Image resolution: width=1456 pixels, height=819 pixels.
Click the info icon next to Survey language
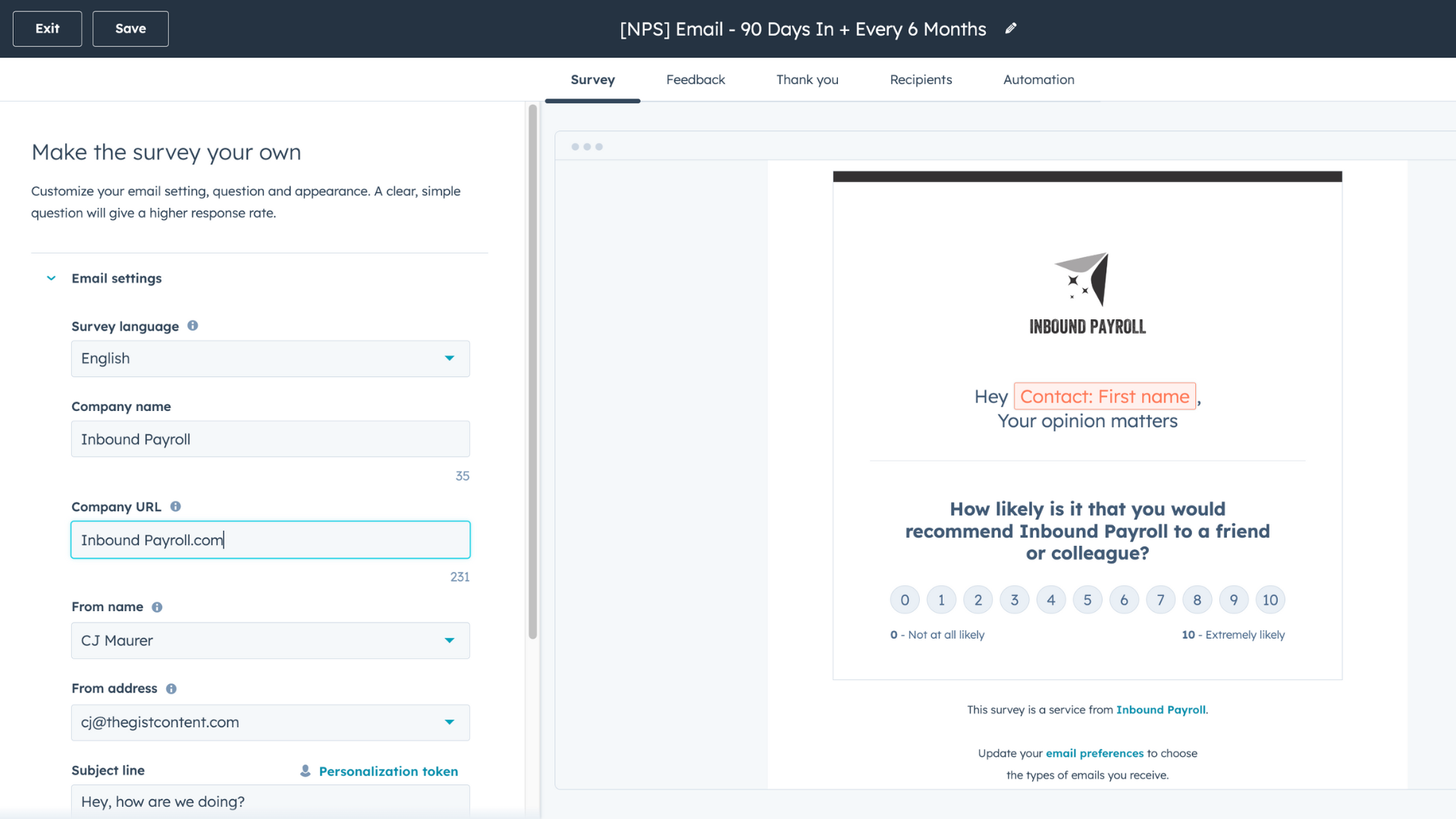click(x=193, y=325)
